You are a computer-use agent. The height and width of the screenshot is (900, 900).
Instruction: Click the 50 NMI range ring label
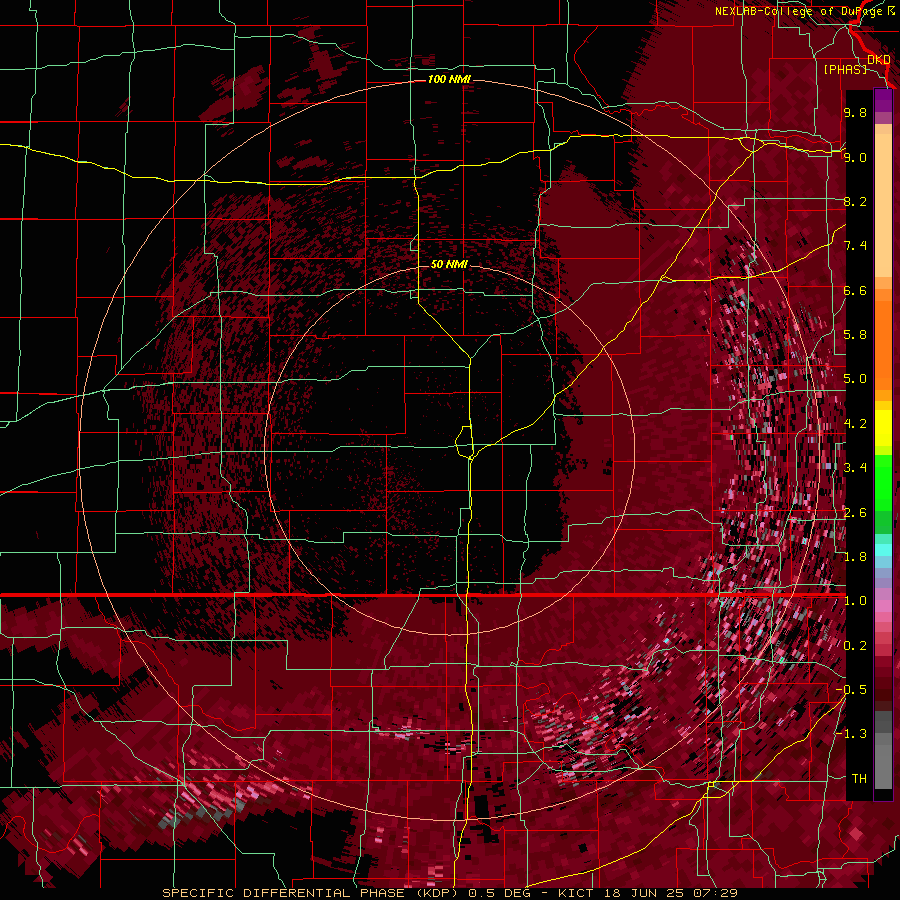(x=449, y=264)
